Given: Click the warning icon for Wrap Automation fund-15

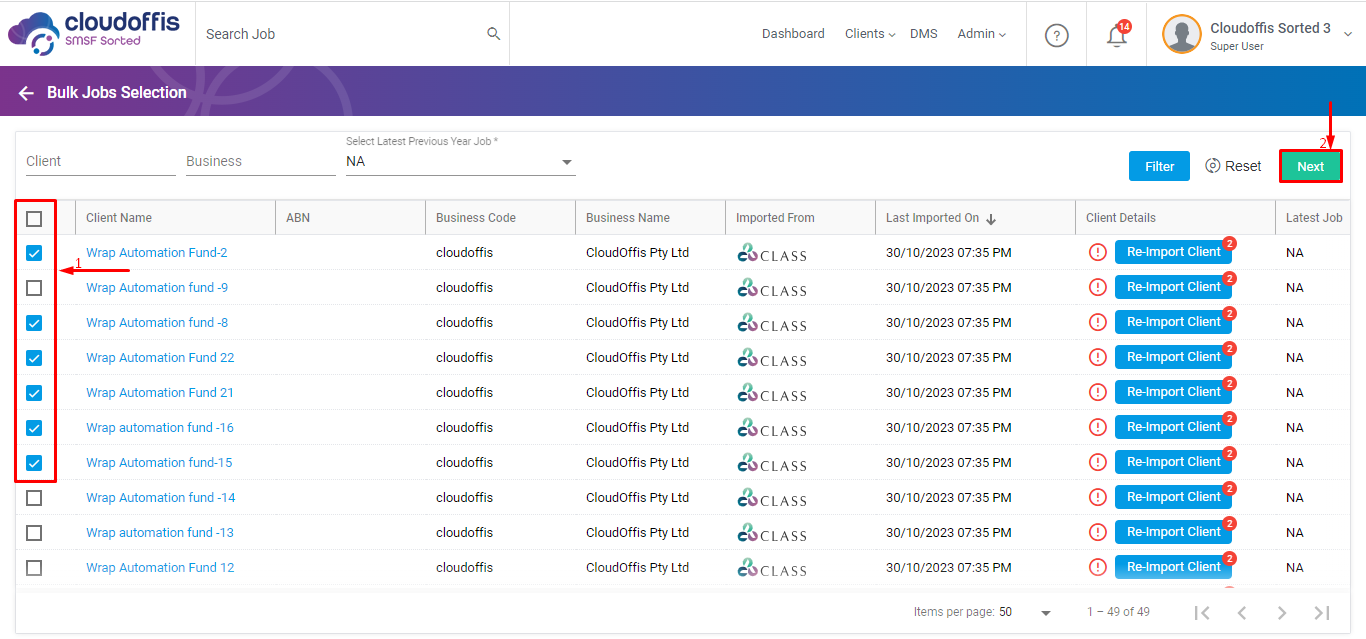Looking at the screenshot, I should [1098, 462].
